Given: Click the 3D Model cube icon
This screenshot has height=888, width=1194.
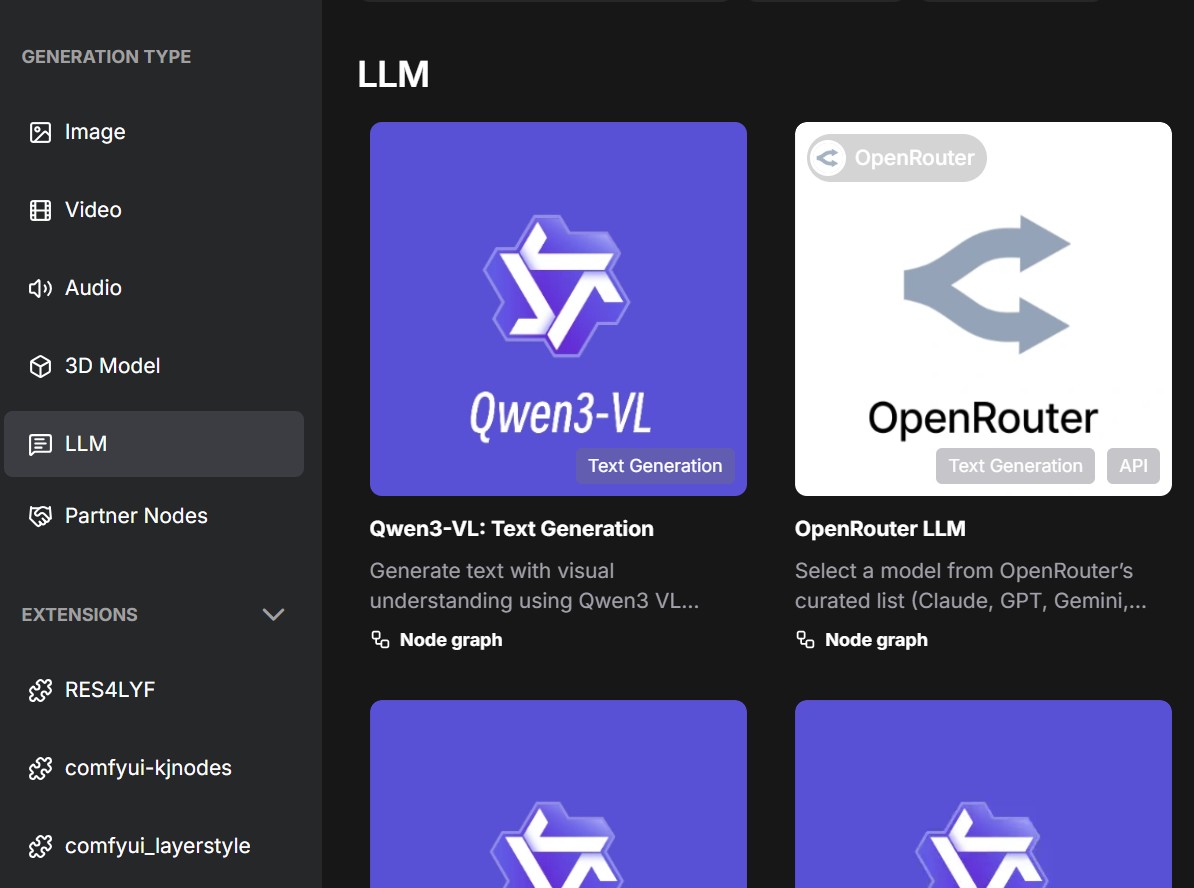Looking at the screenshot, I should tap(40, 366).
